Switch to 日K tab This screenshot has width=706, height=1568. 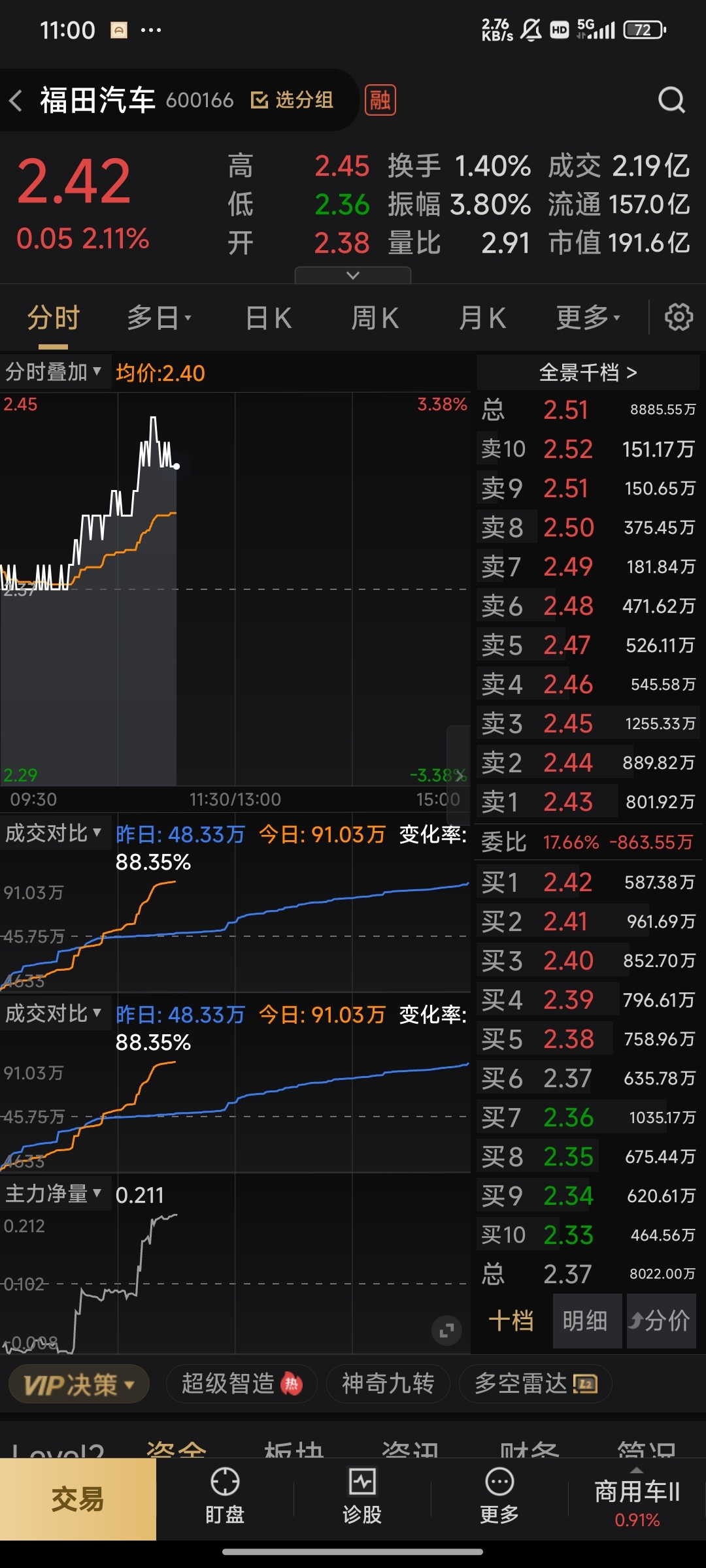coord(269,318)
